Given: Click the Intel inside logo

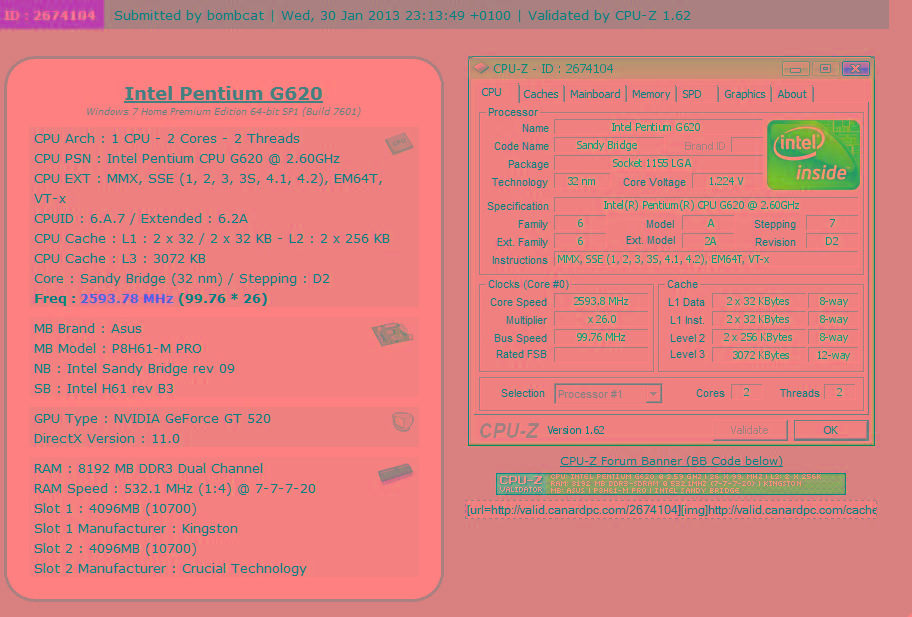Looking at the screenshot, I should coord(813,155).
